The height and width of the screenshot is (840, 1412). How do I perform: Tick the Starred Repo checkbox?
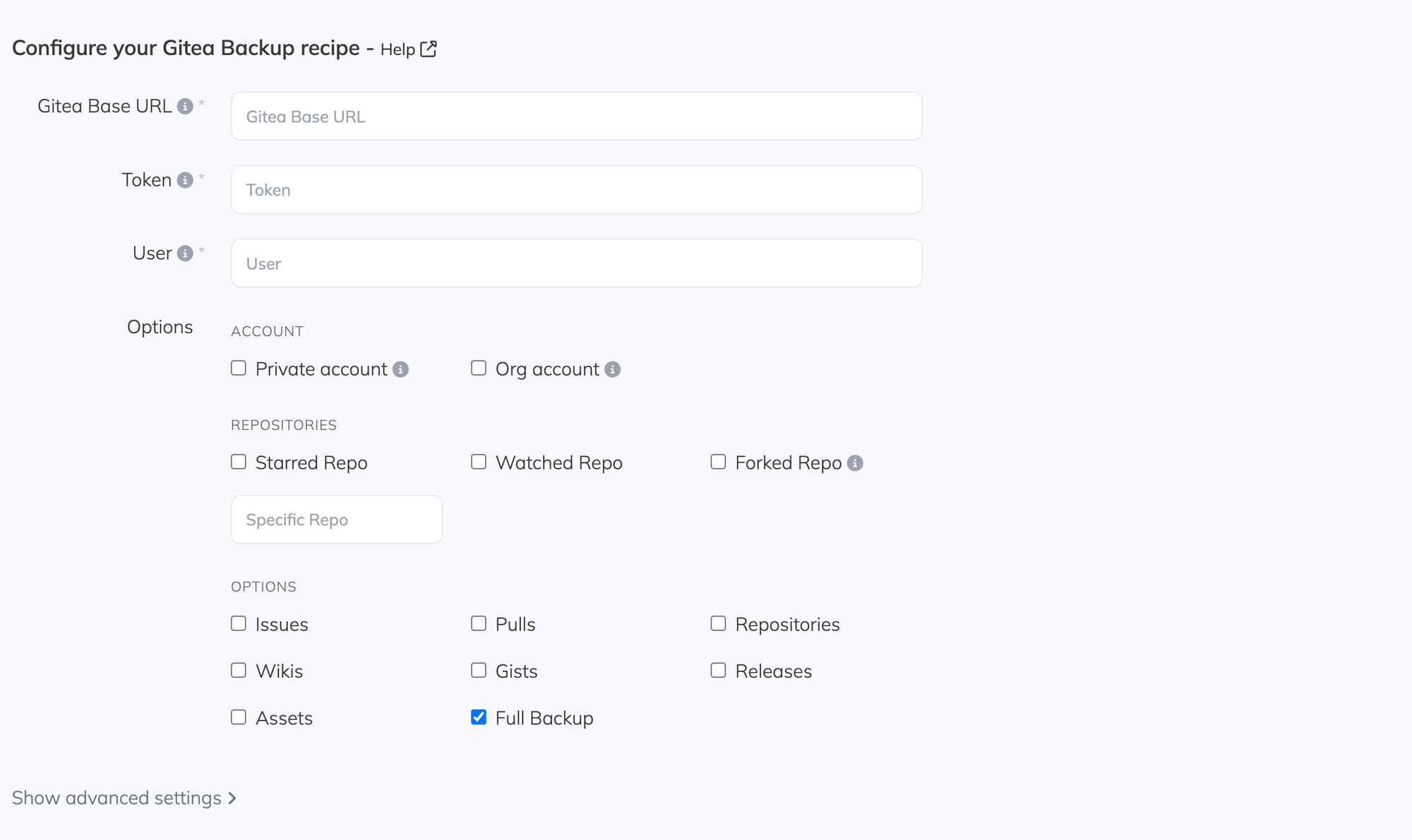[239, 462]
